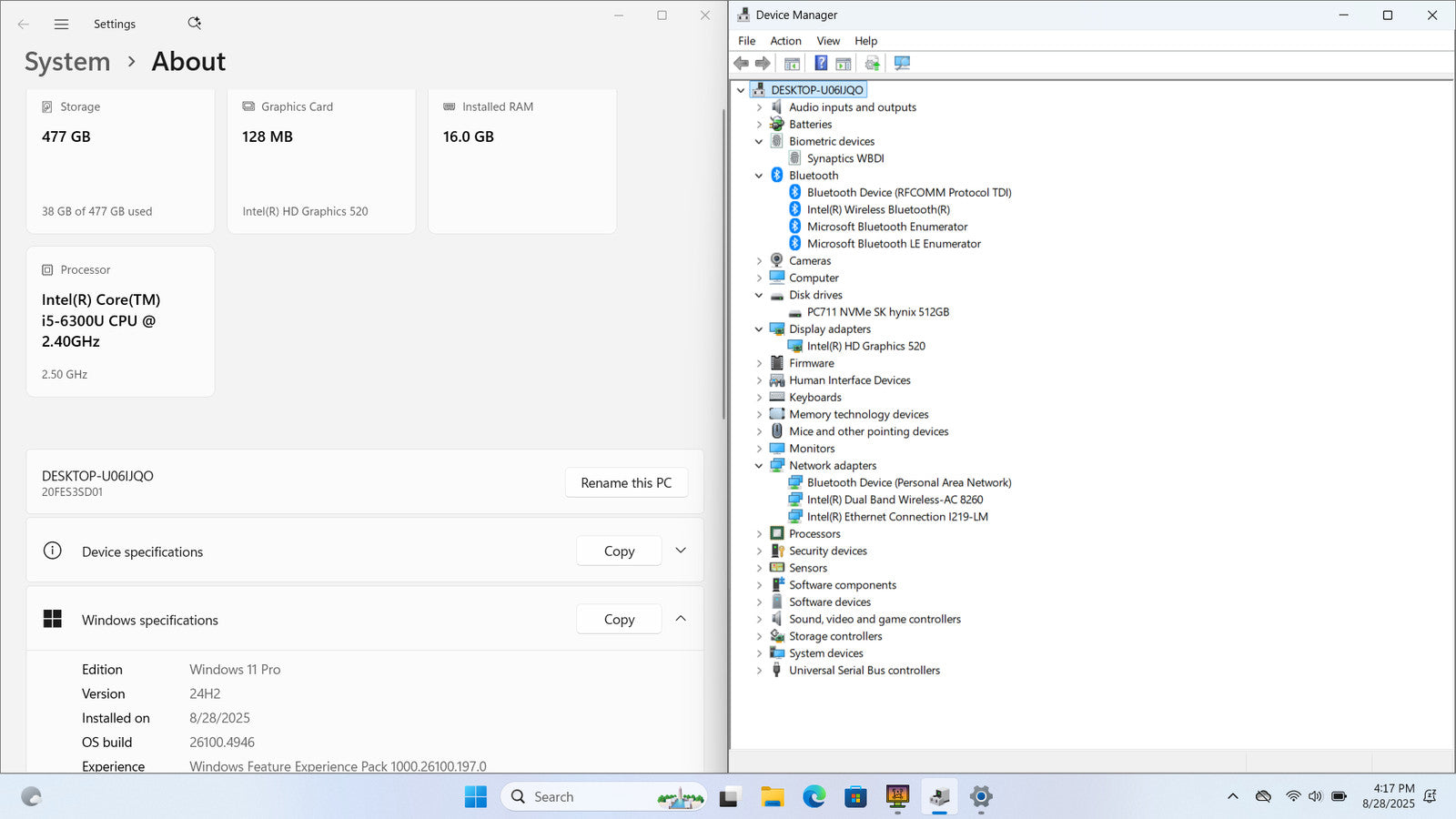Collapse the Network adapters node
1456x819 pixels.
click(x=759, y=466)
